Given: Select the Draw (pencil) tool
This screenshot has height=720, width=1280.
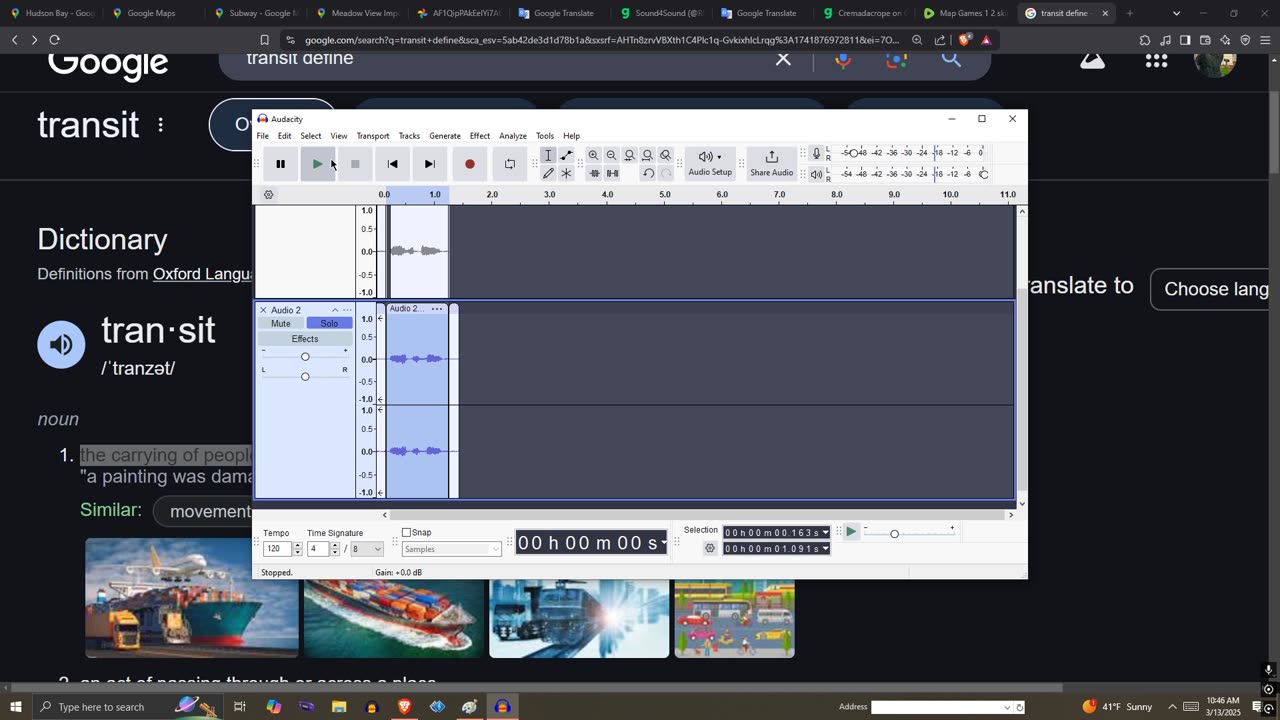Looking at the screenshot, I should click(x=548, y=173).
